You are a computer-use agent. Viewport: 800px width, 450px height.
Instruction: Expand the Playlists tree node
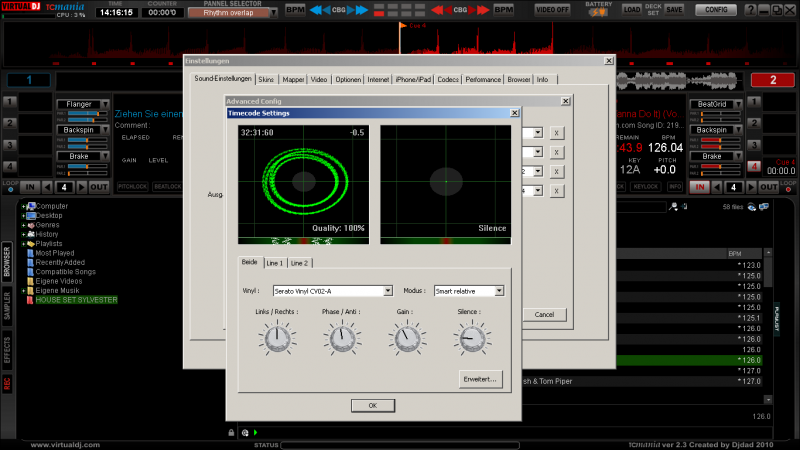(23, 244)
